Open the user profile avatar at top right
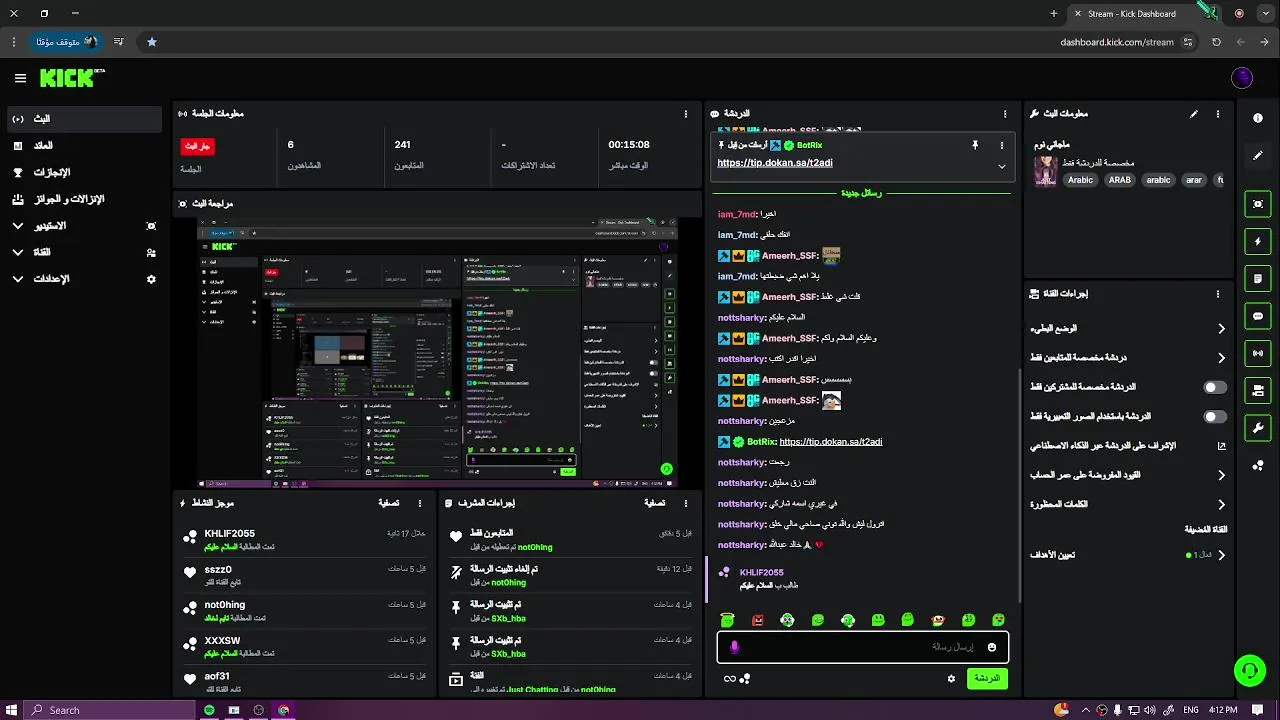Image resolution: width=1280 pixels, height=720 pixels. (1242, 78)
